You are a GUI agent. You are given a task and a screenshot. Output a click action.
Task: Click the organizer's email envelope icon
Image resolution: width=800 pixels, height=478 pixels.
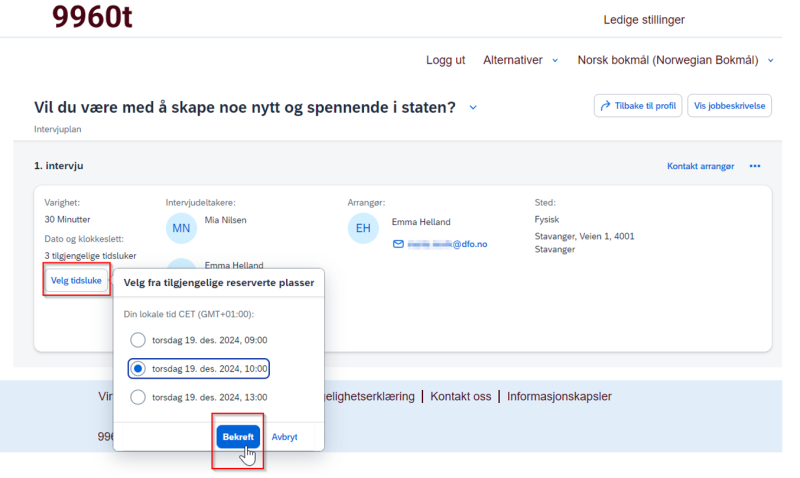[398, 244]
